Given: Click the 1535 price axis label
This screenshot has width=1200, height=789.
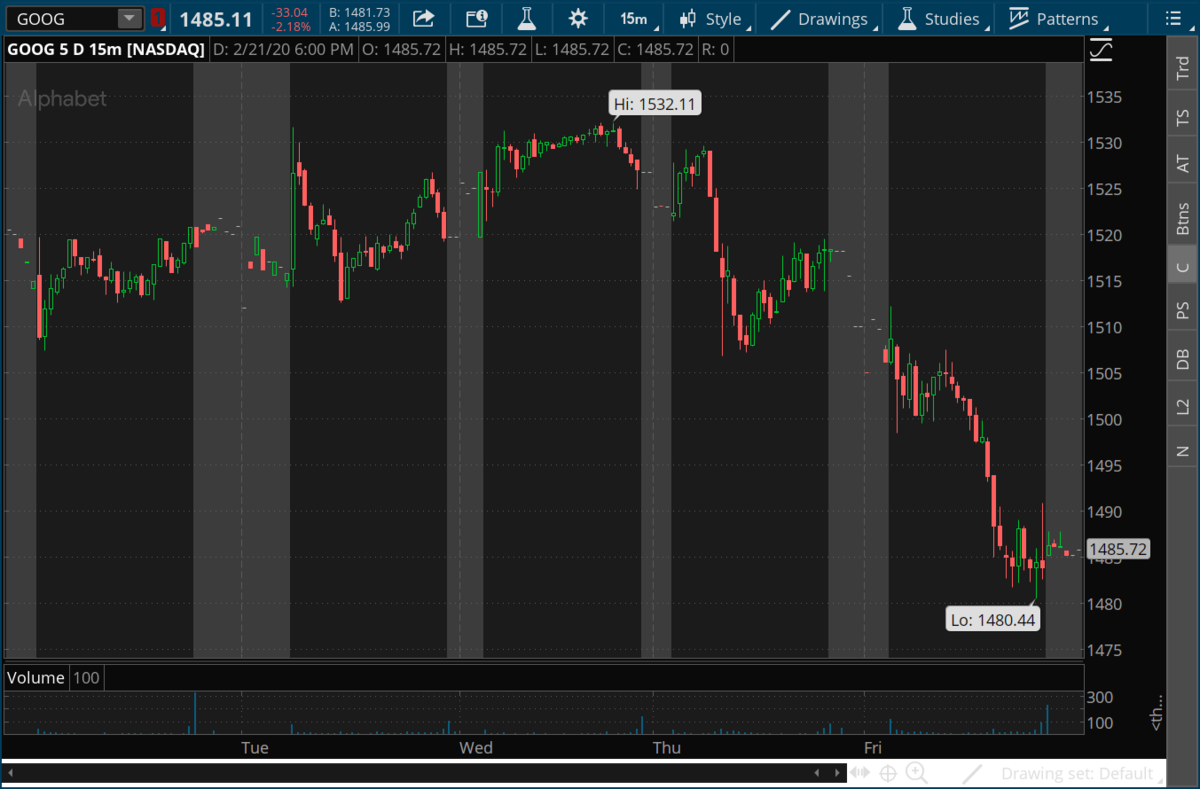Looking at the screenshot, I should pos(1104,97).
